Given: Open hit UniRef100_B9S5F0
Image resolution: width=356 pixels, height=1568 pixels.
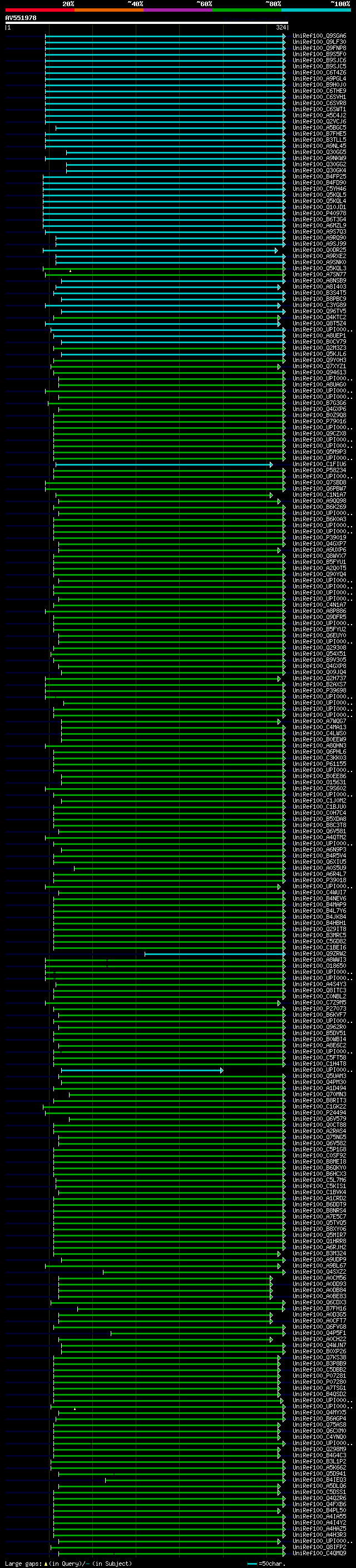Looking at the screenshot, I should click(319, 54).
